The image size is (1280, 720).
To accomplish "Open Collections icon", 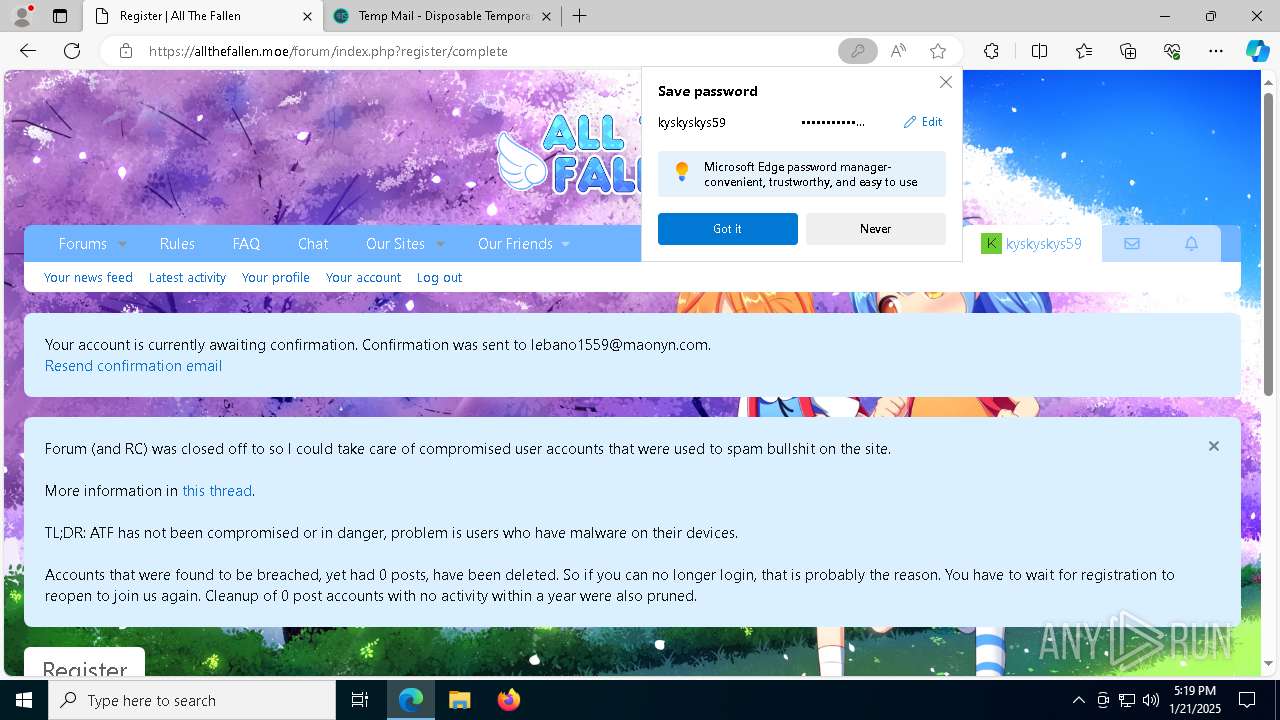I will tap(1128, 51).
